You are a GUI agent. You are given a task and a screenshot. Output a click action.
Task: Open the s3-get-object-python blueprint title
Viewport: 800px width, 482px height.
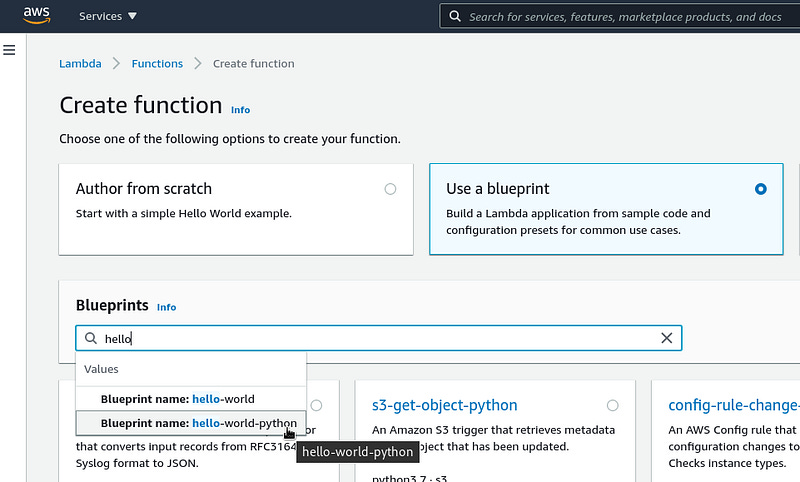tap(444, 405)
